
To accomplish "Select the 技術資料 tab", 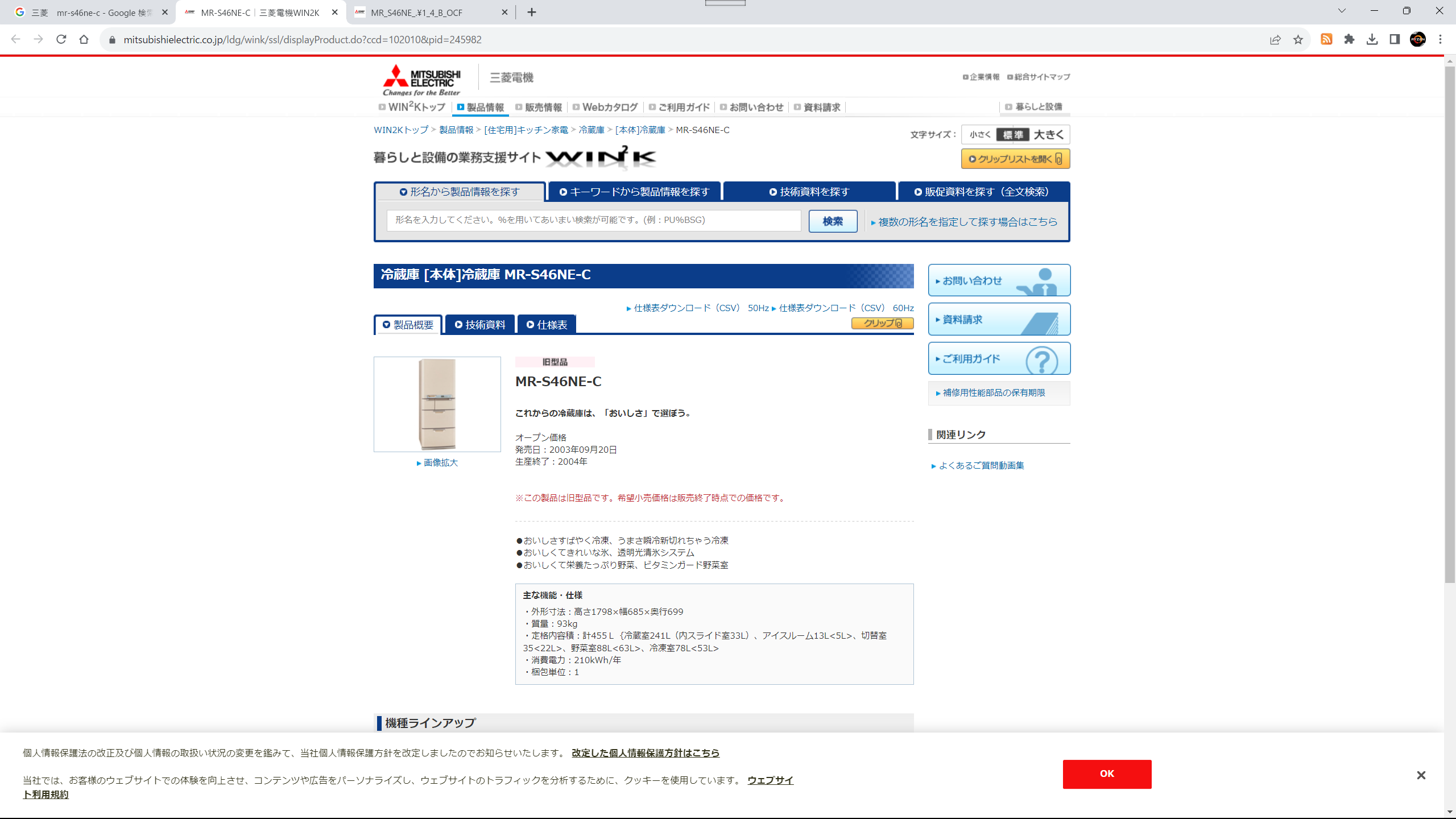I will [x=480, y=325].
